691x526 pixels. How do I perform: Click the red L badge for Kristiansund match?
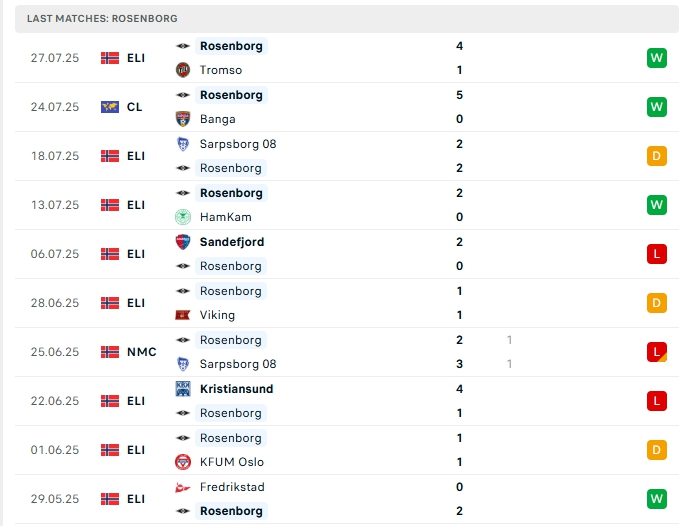pos(656,401)
